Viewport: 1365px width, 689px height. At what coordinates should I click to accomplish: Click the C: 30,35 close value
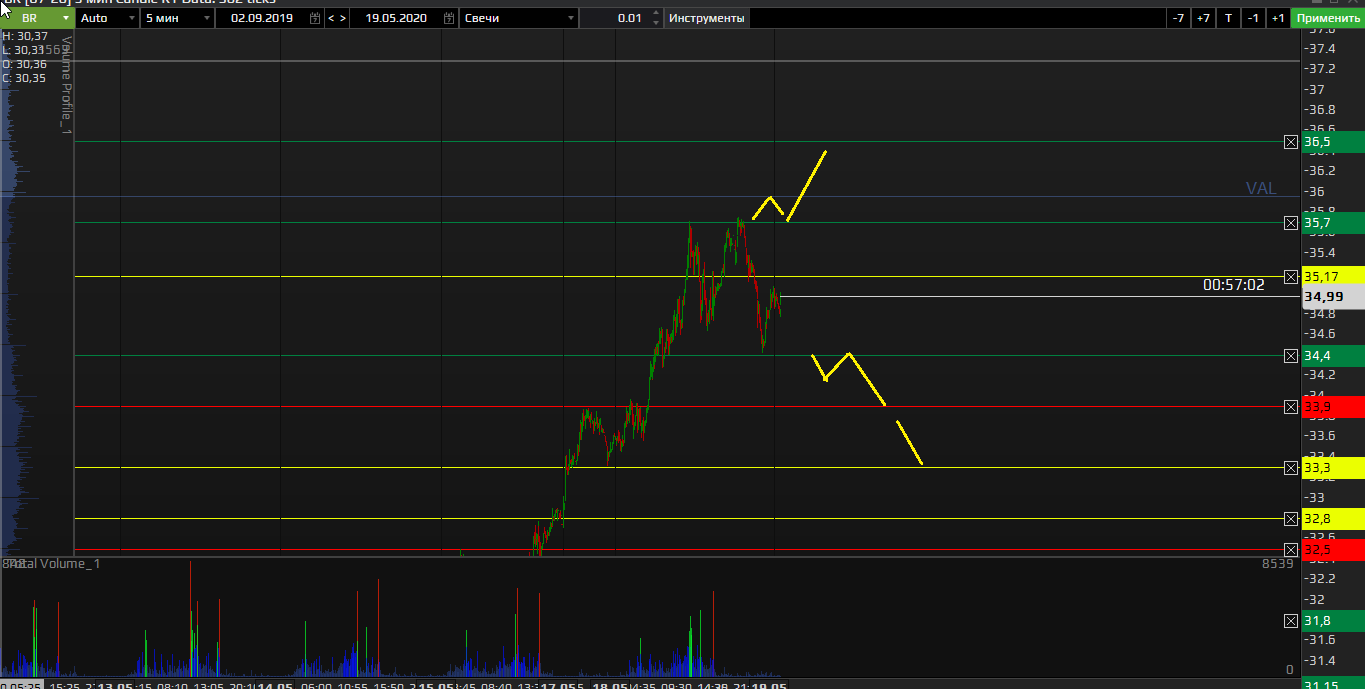pyautogui.click(x=24, y=78)
